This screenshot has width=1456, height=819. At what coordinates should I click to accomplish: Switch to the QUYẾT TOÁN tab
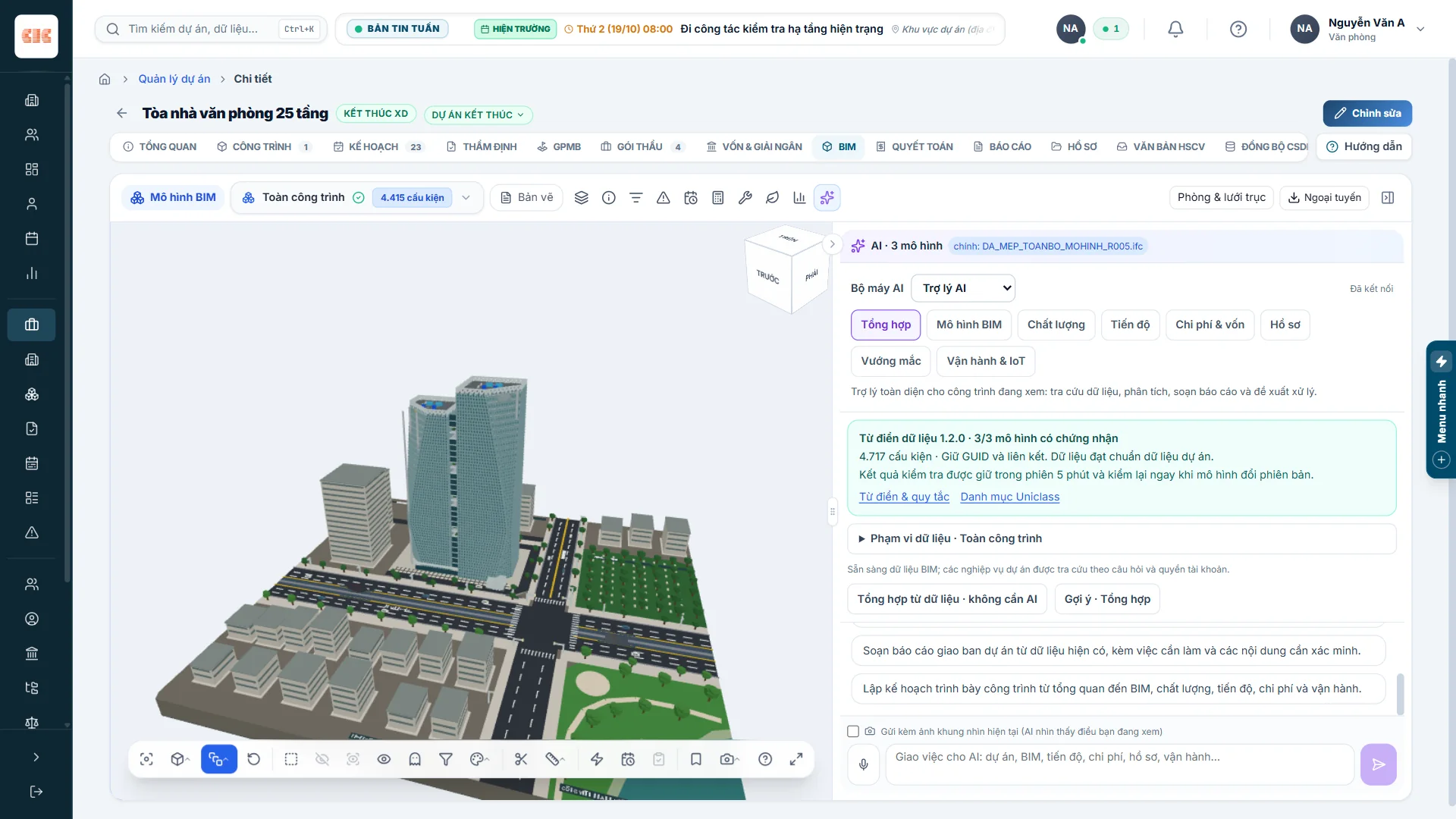pos(915,146)
